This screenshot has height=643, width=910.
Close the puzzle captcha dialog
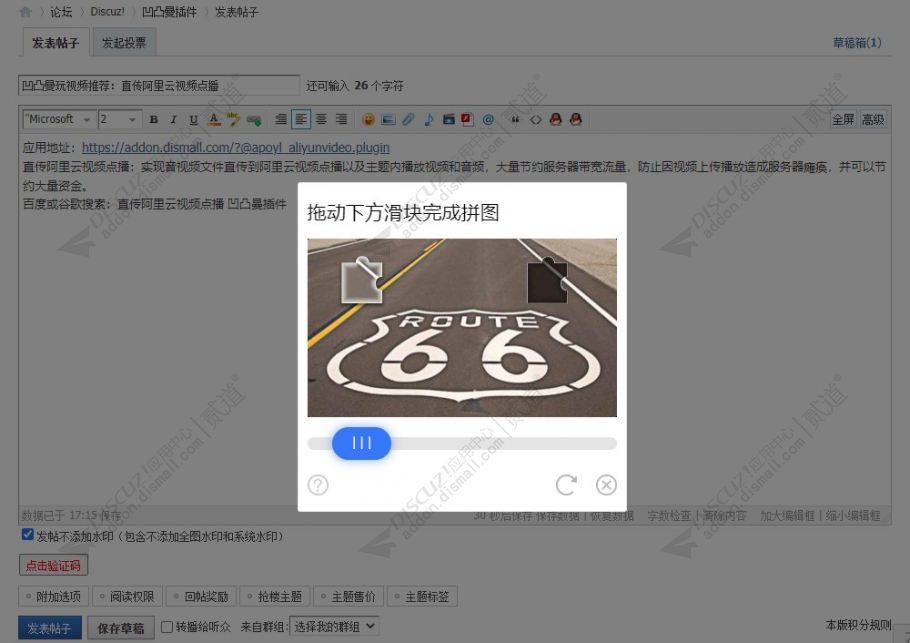pyautogui.click(x=606, y=485)
